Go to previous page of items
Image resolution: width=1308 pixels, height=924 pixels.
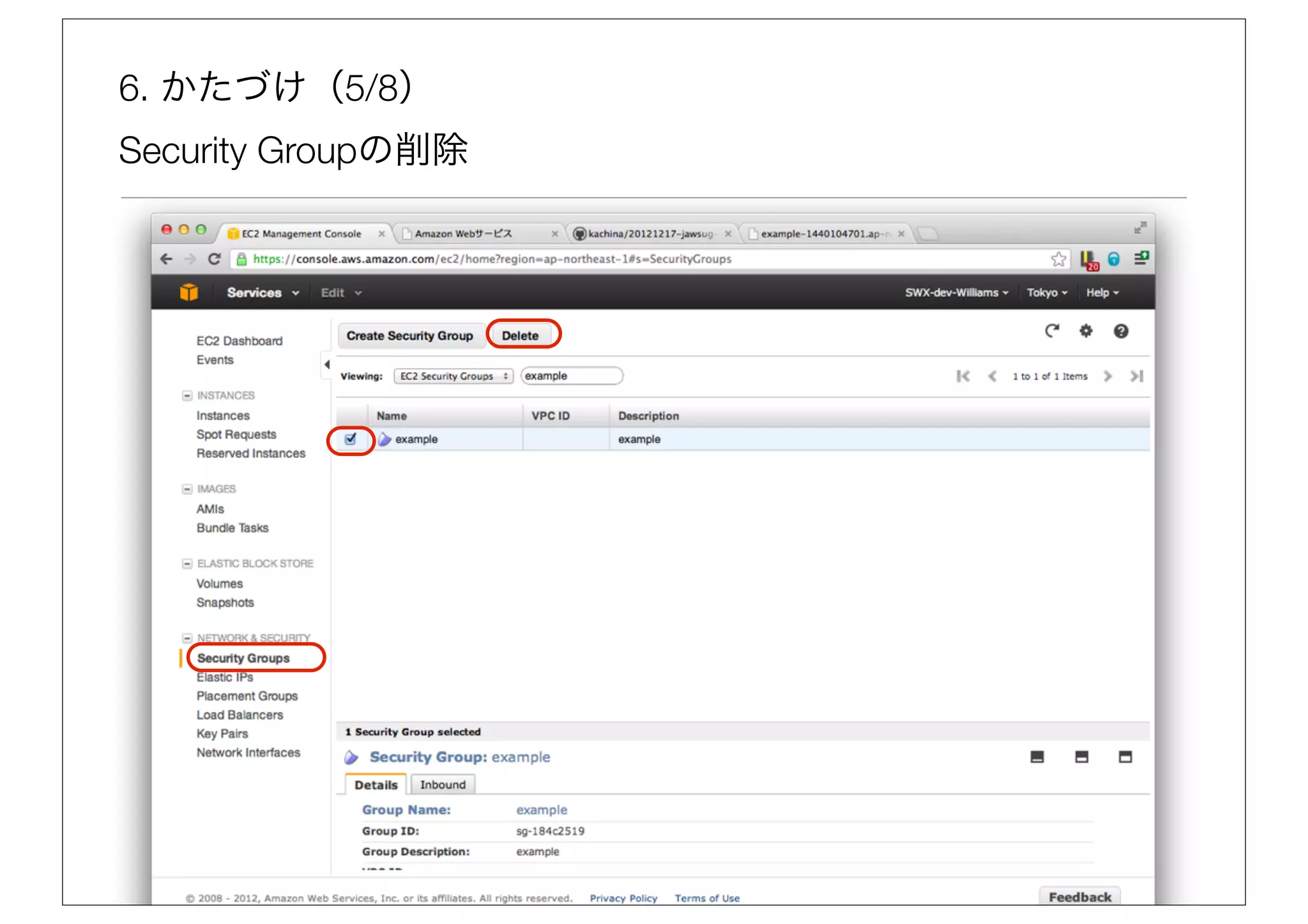tap(992, 376)
